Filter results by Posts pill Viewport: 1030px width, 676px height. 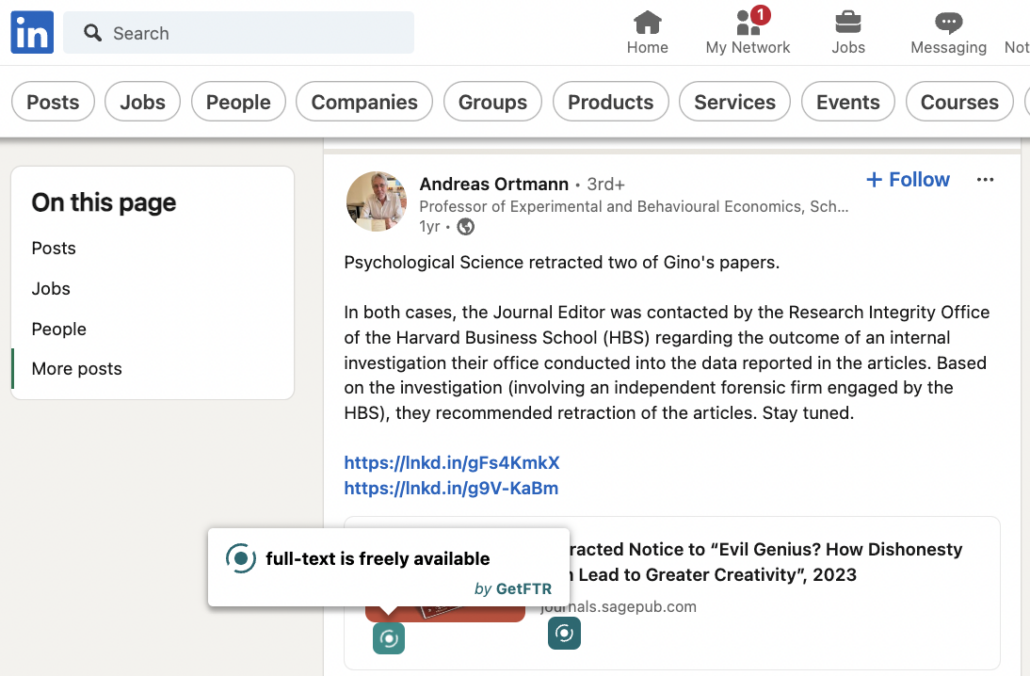[x=53, y=102]
